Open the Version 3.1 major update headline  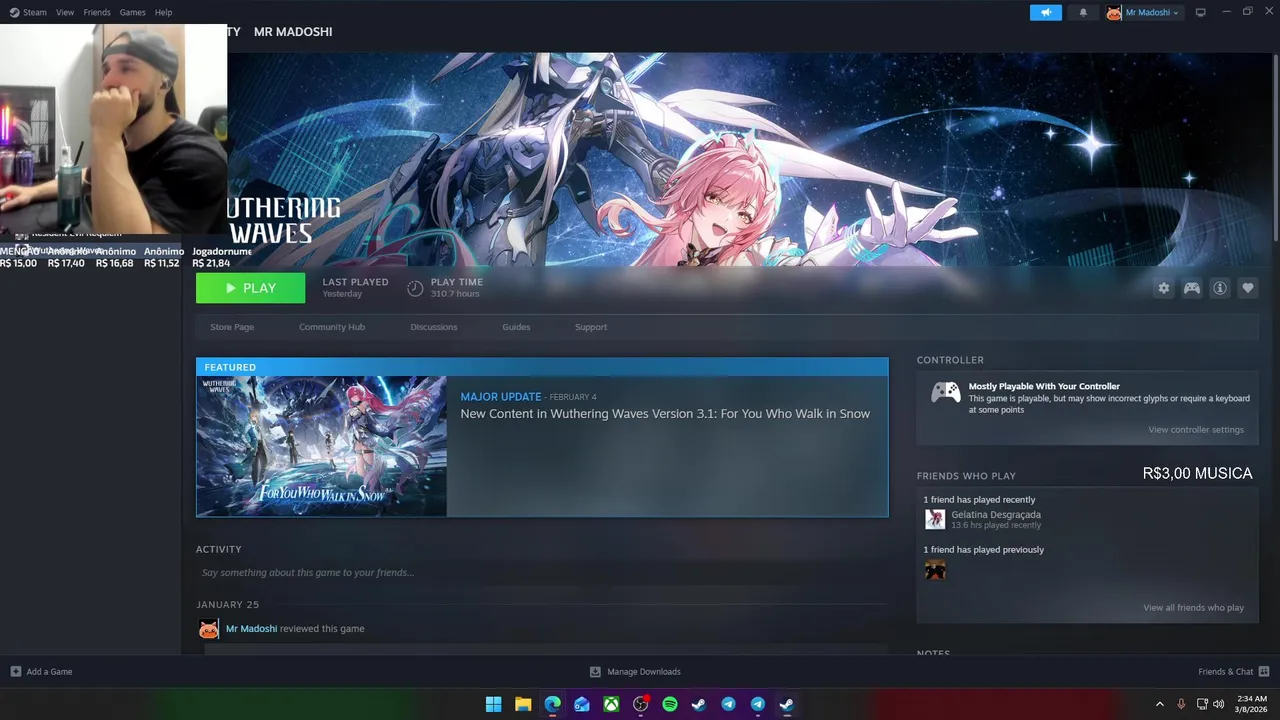tap(665, 414)
